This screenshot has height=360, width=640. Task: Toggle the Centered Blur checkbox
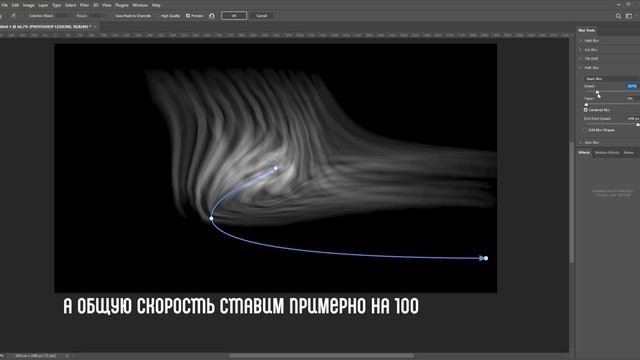point(586,110)
